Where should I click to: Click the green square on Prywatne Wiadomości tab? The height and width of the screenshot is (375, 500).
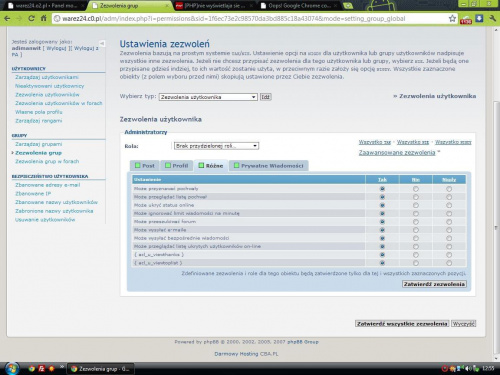tap(236, 165)
